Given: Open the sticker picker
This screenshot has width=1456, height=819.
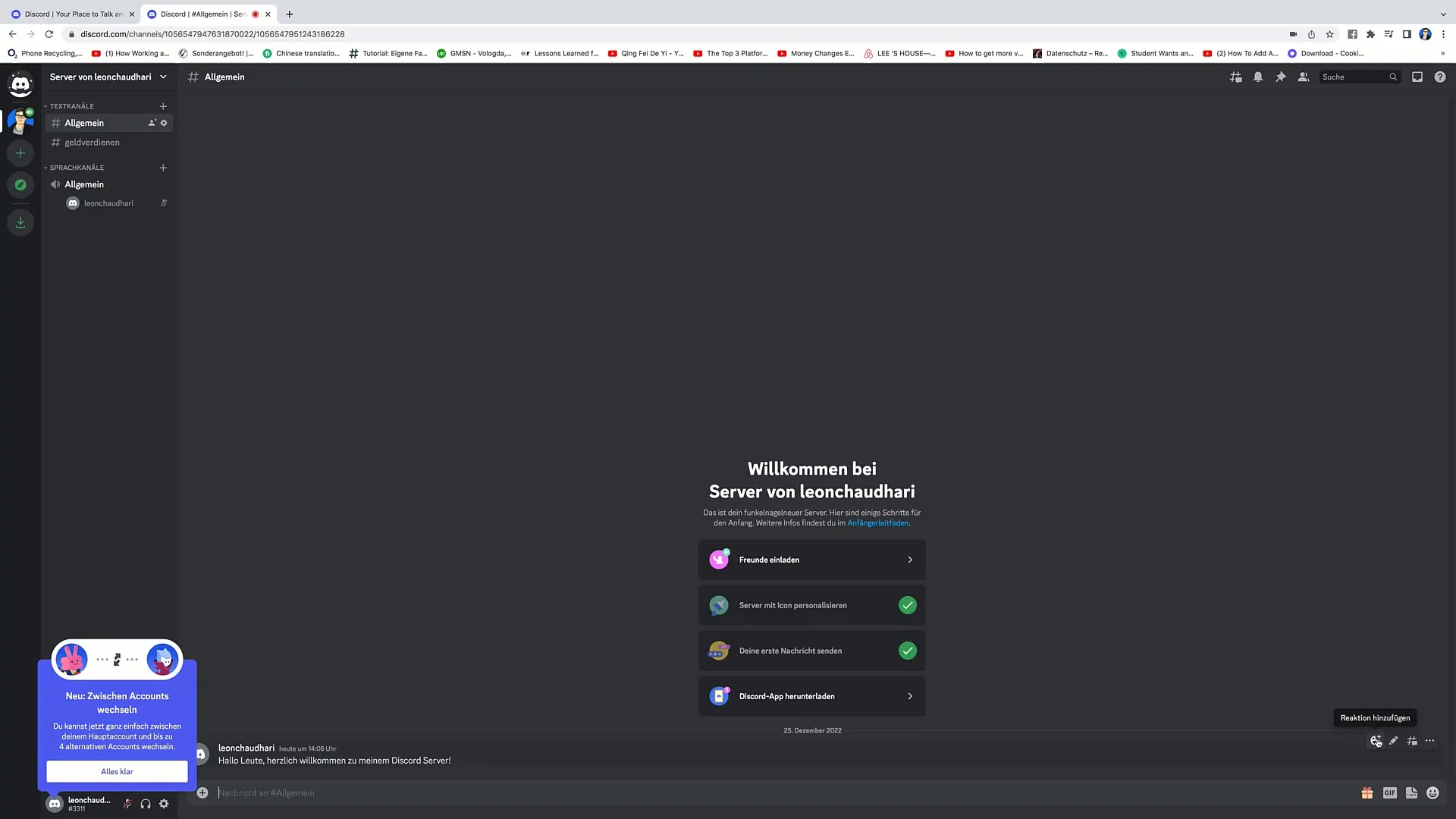Looking at the screenshot, I should pyautogui.click(x=1411, y=793).
